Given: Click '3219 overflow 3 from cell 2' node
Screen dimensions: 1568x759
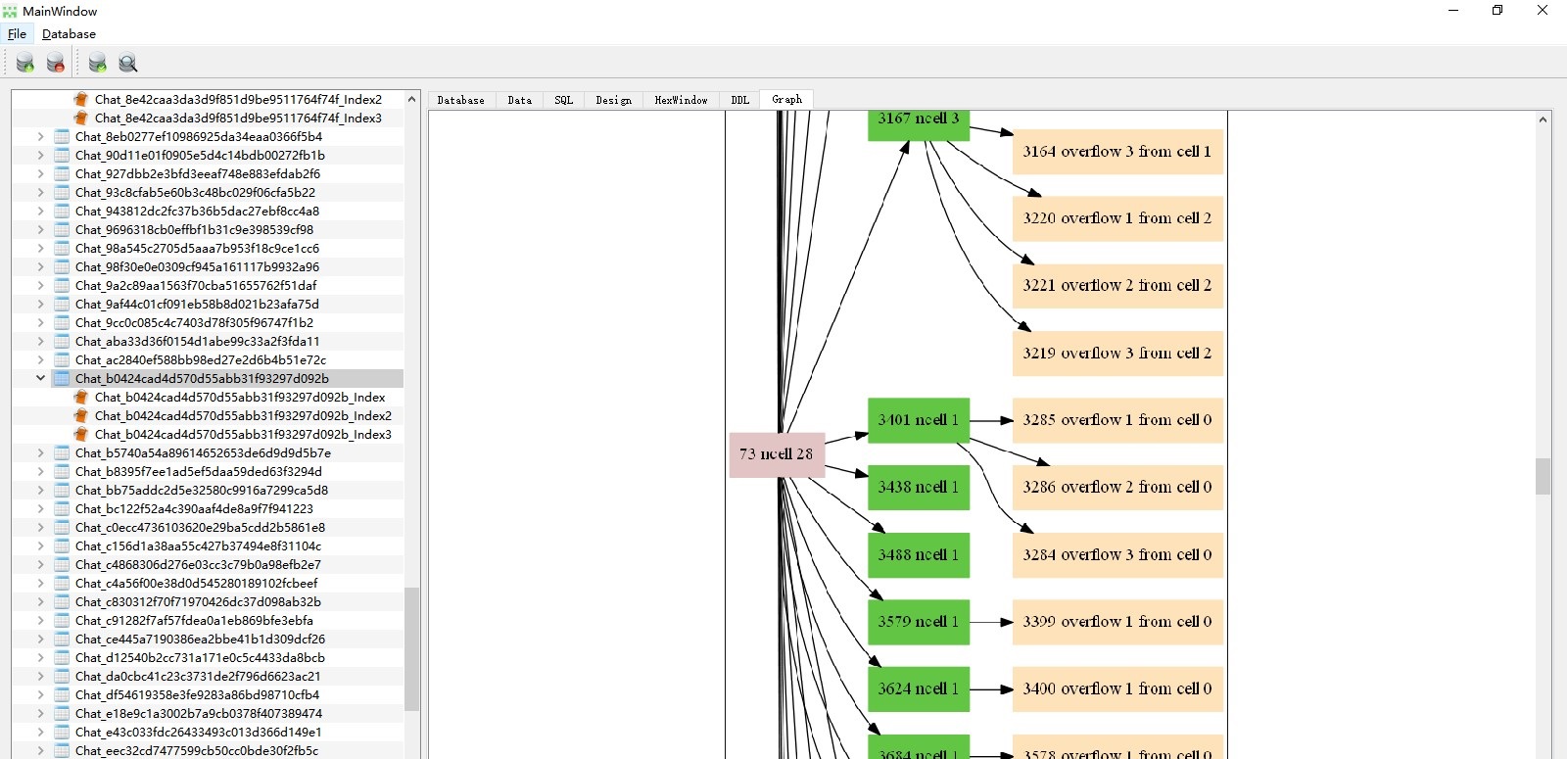Looking at the screenshot, I should point(1117,354).
